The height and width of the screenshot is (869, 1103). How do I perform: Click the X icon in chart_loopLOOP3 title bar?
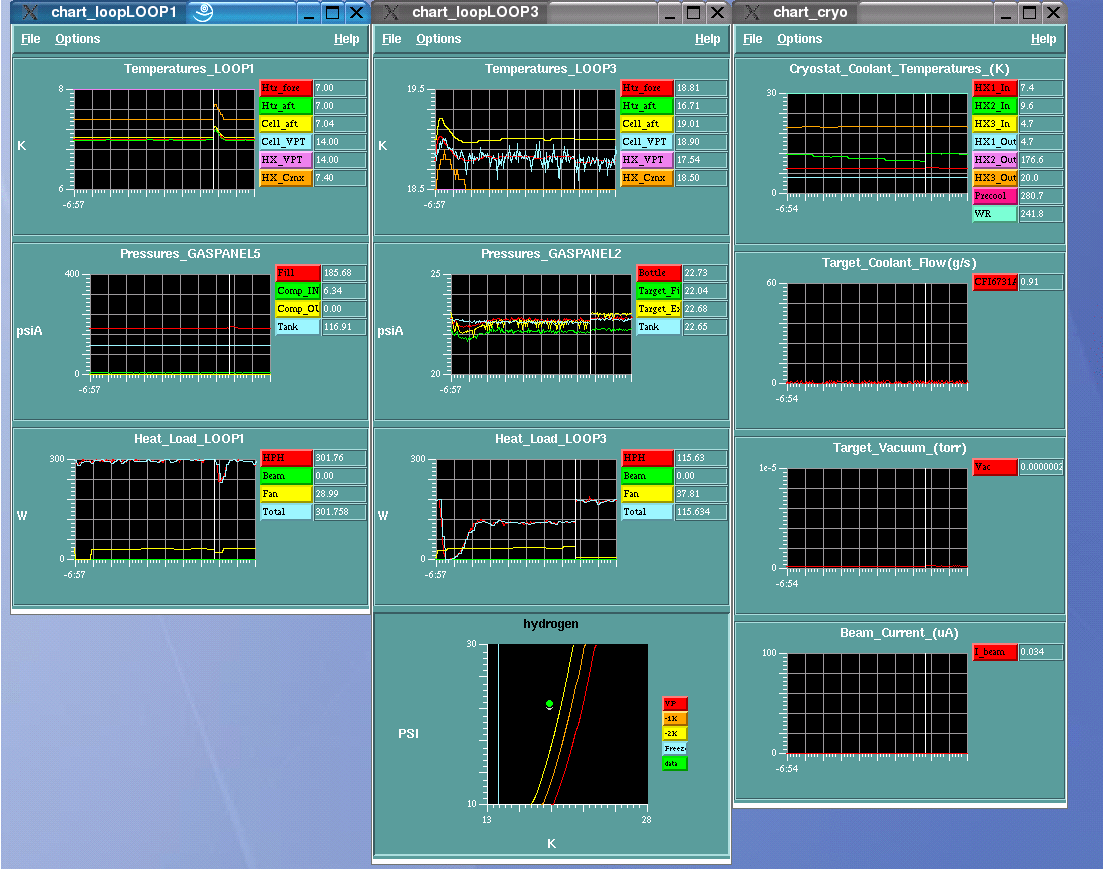(x=391, y=13)
